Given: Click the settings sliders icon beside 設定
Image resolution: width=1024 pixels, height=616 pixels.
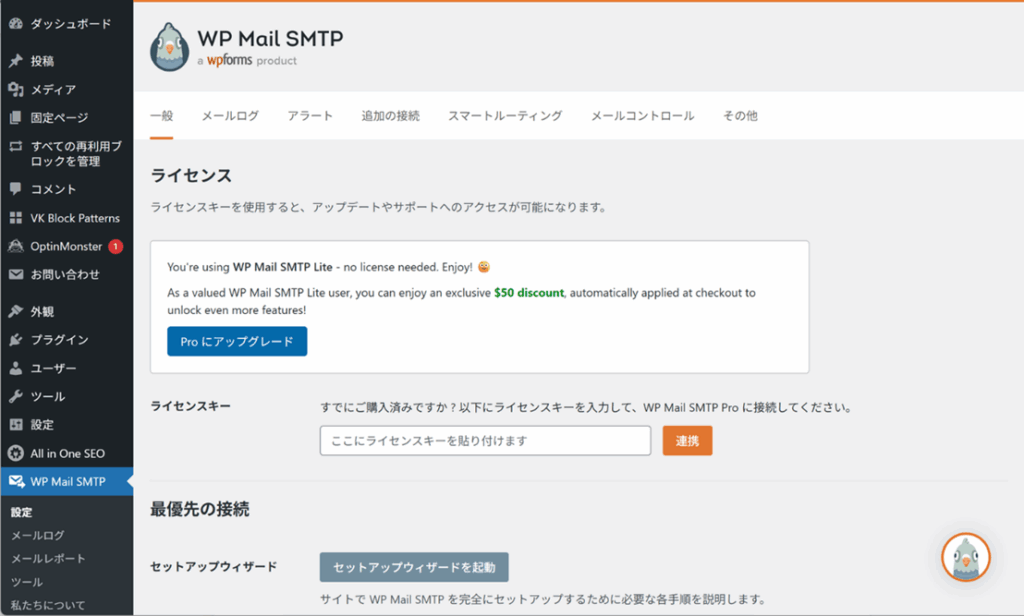Looking at the screenshot, I should (x=16, y=425).
